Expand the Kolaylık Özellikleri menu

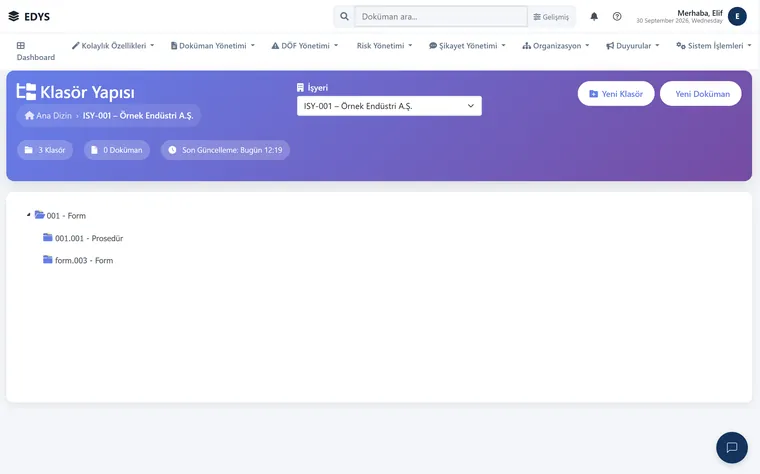(x=113, y=46)
